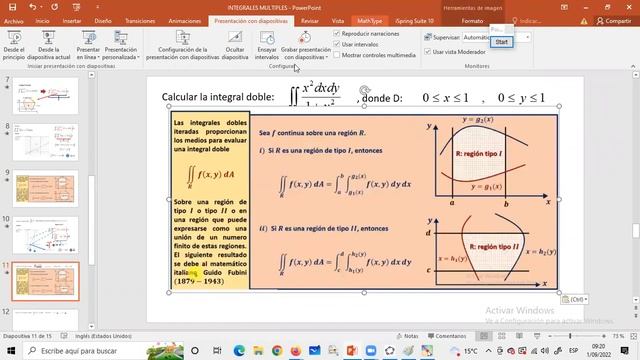
Task: Switch to the Inicio tab
Action: click(42, 21)
